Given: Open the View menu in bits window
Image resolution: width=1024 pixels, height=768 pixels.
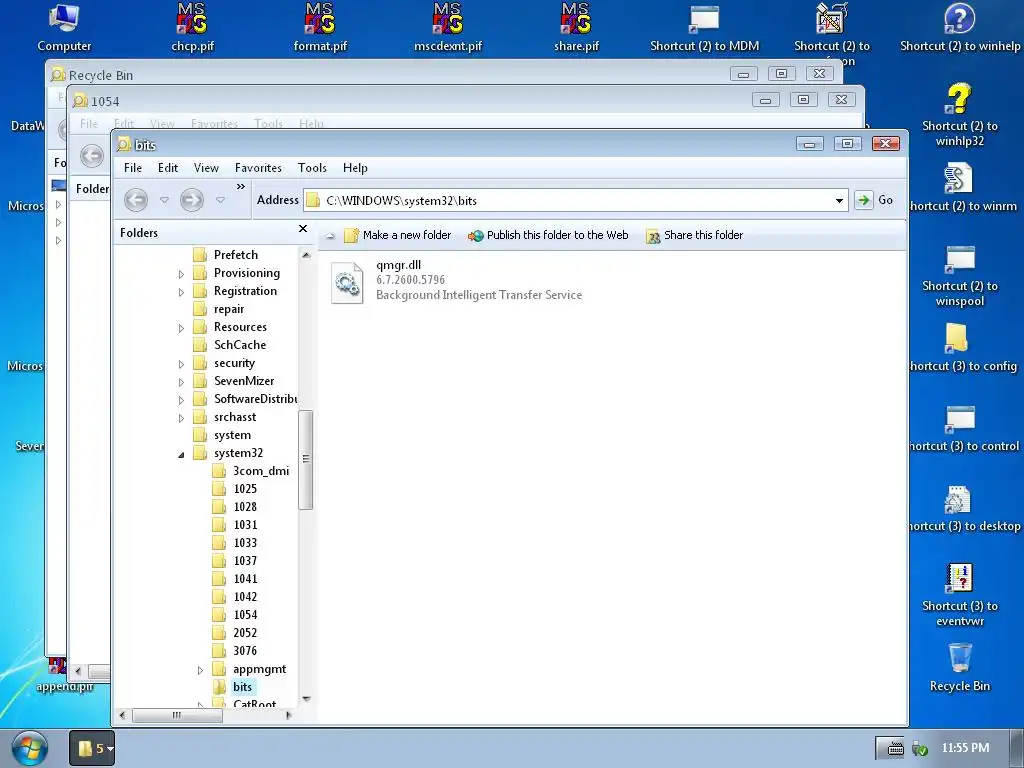Looking at the screenshot, I should tap(206, 168).
